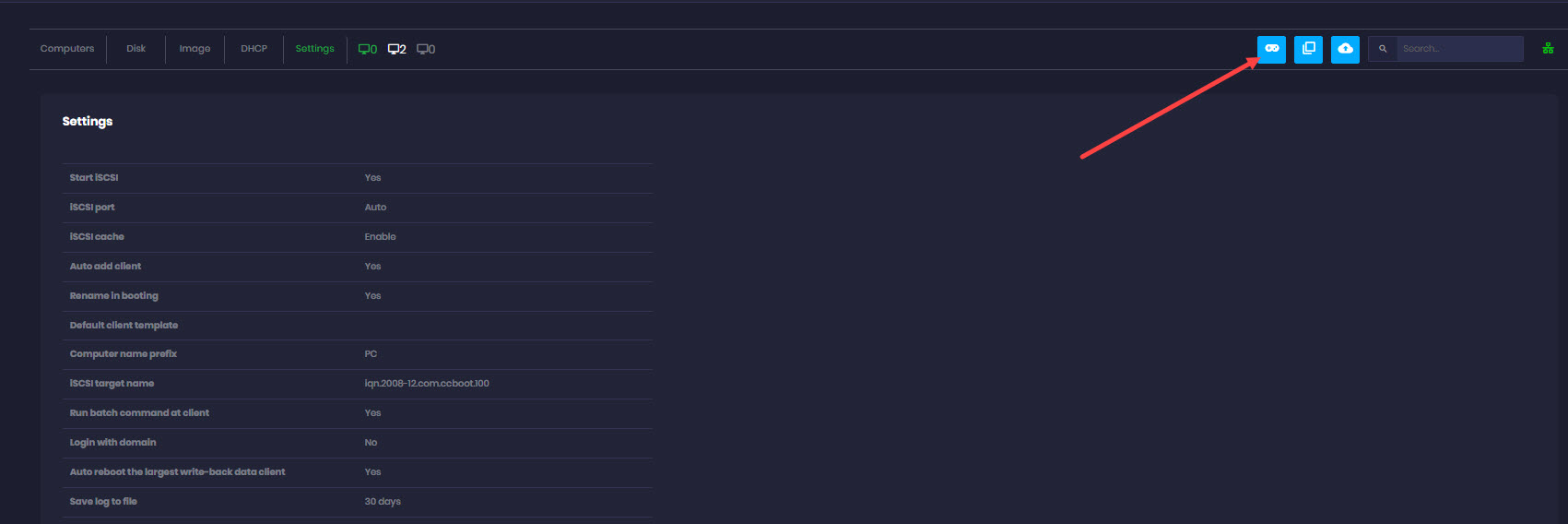Click the Login with domain row

pyautogui.click(x=357, y=443)
